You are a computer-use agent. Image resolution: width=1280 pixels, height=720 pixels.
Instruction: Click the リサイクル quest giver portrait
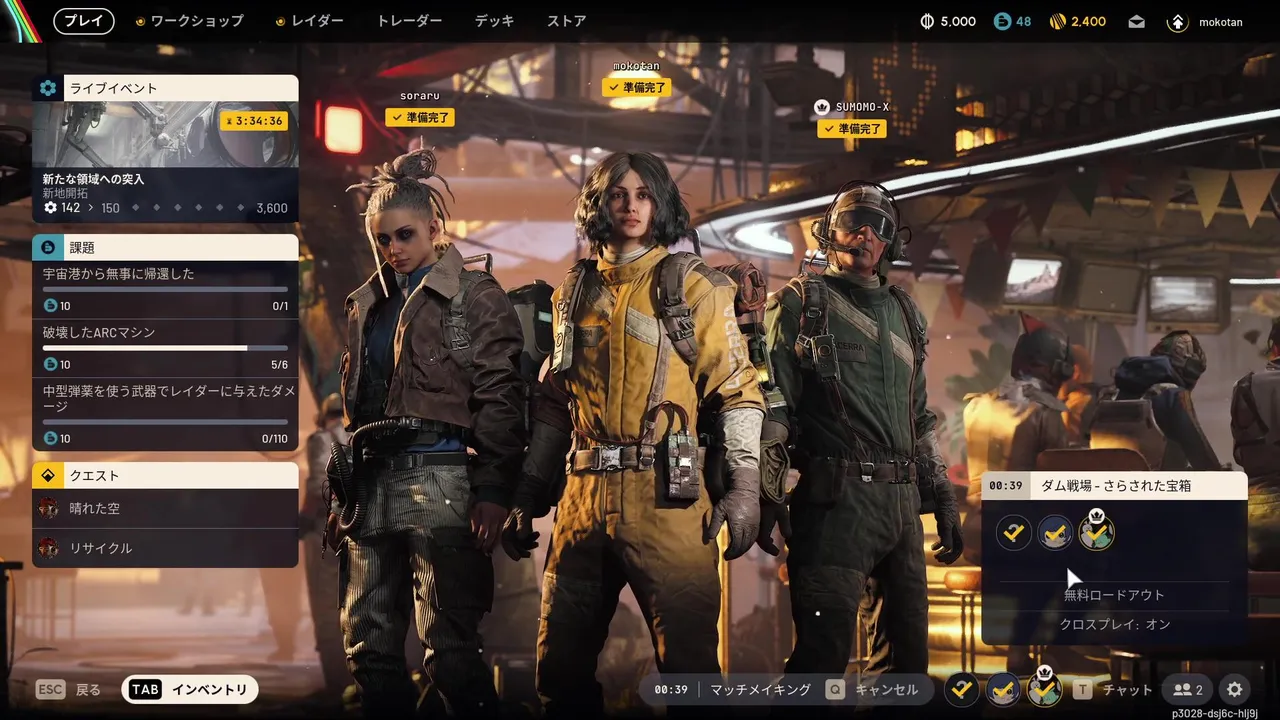(49, 548)
